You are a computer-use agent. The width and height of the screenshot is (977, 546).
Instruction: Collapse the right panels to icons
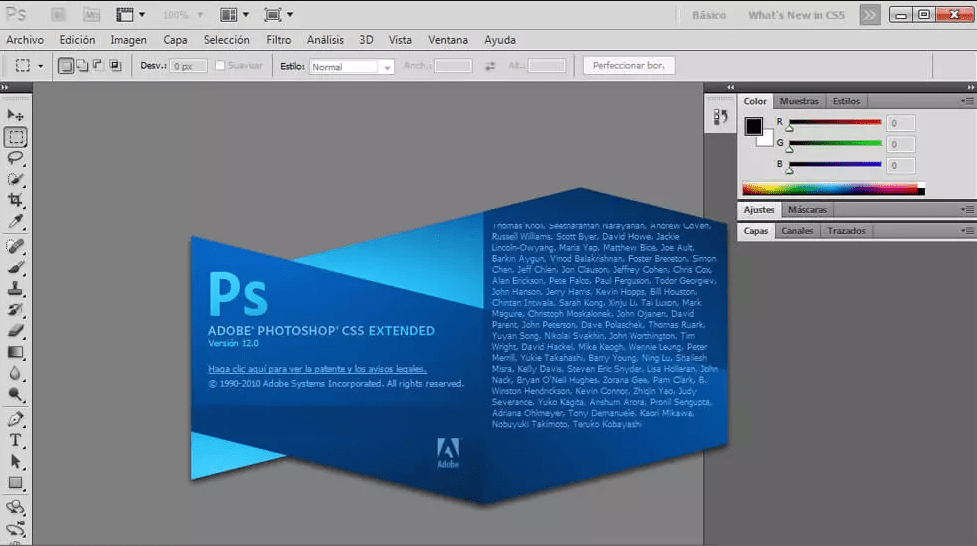[971, 87]
